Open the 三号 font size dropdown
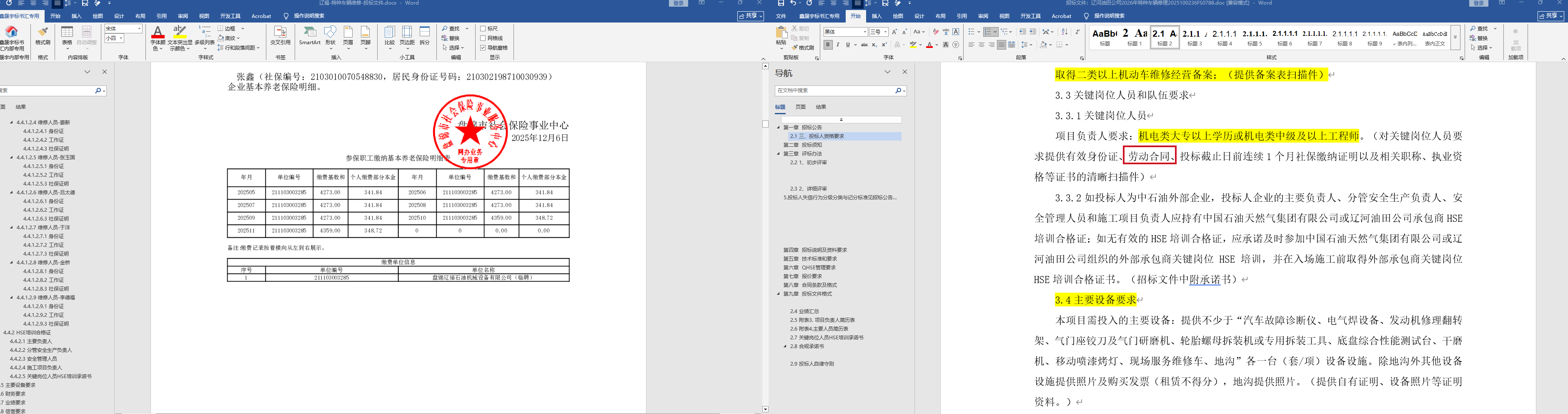The width and height of the screenshot is (1568, 414). (x=886, y=32)
